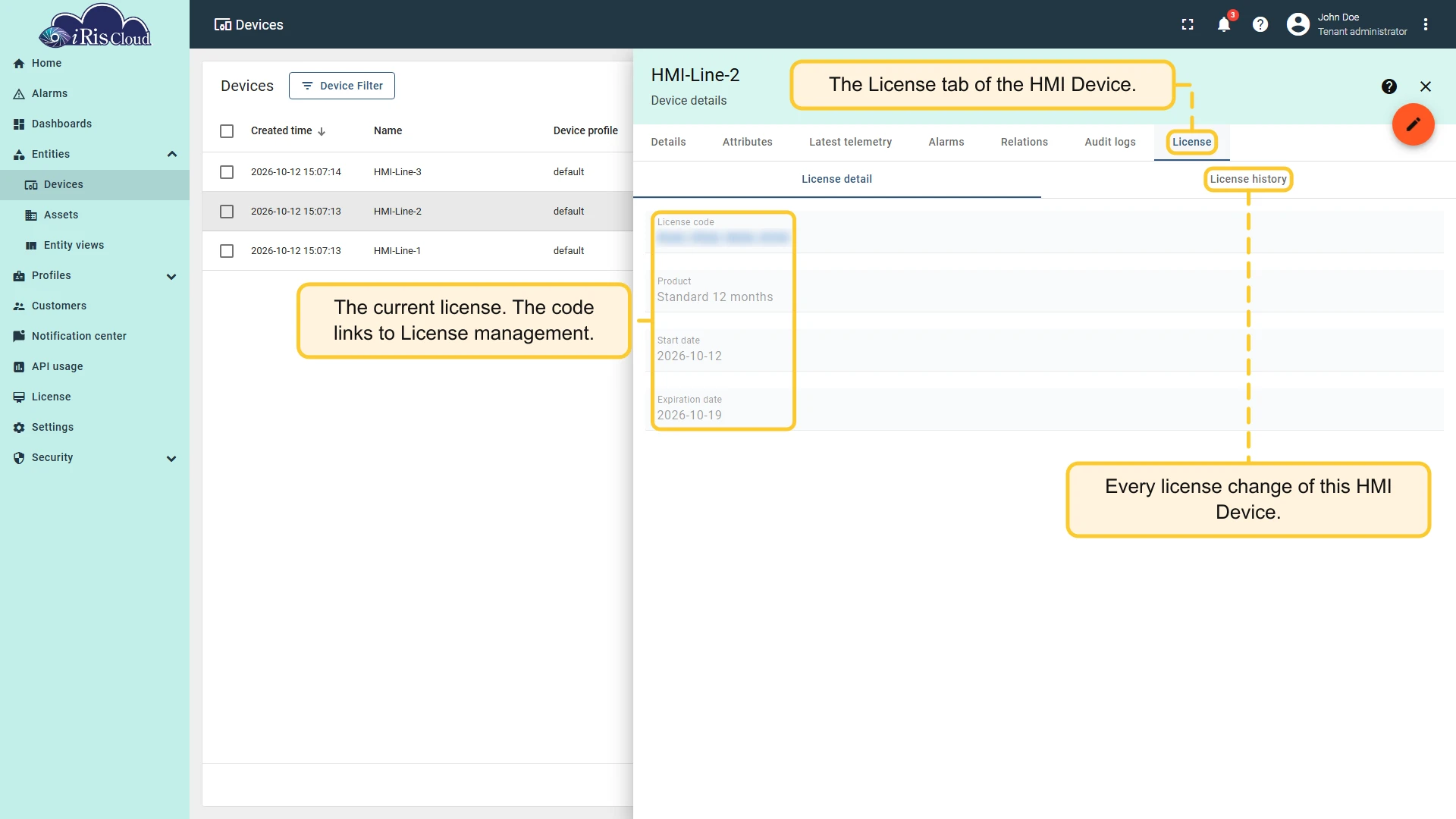1456x819 pixels.
Task: Open the Relations tab
Action: click(x=1024, y=142)
